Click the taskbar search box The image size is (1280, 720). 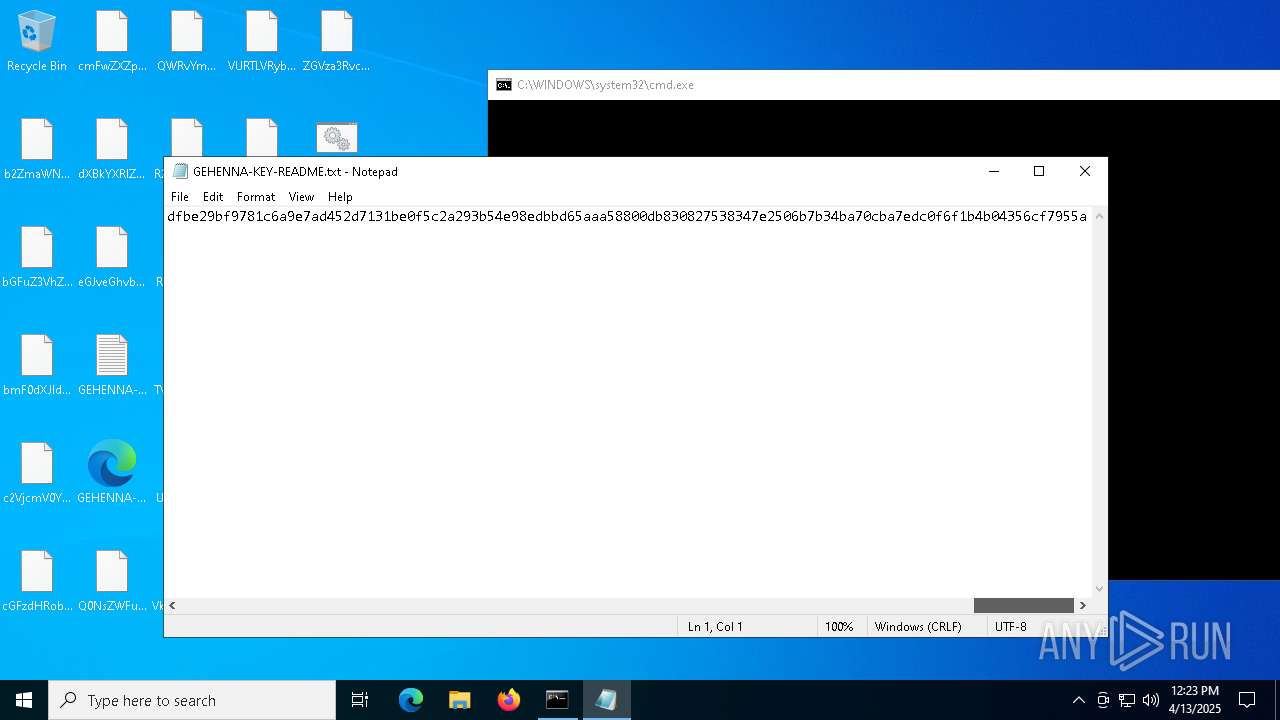[192, 700]
